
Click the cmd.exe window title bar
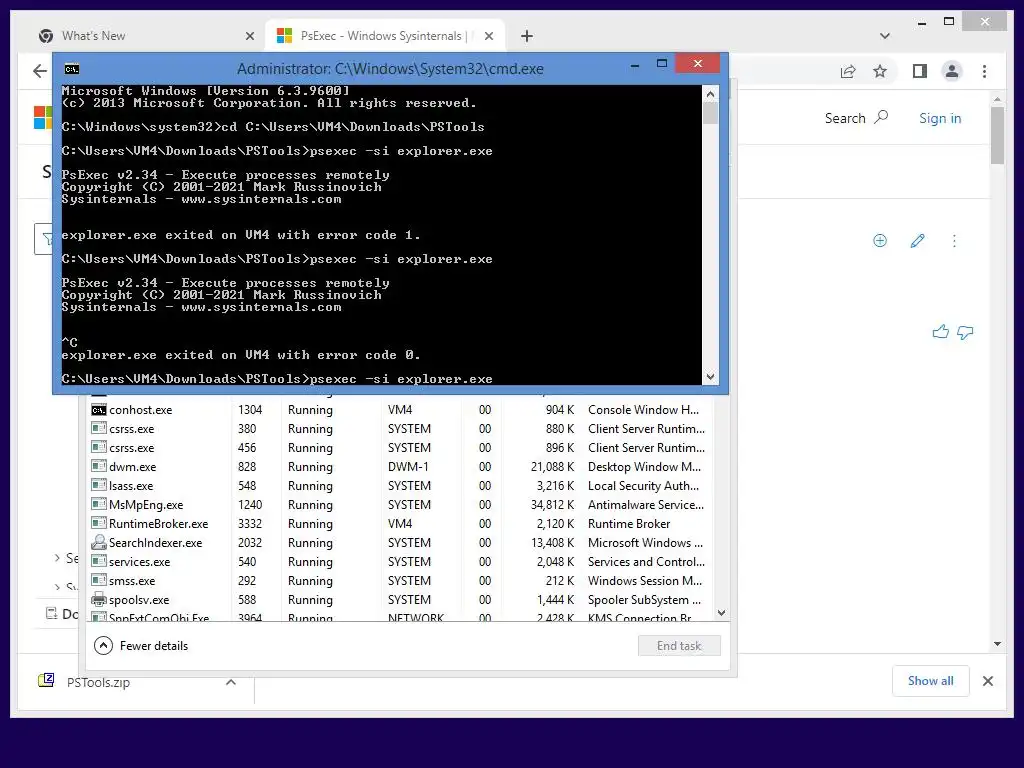click(x=390, y=69)
